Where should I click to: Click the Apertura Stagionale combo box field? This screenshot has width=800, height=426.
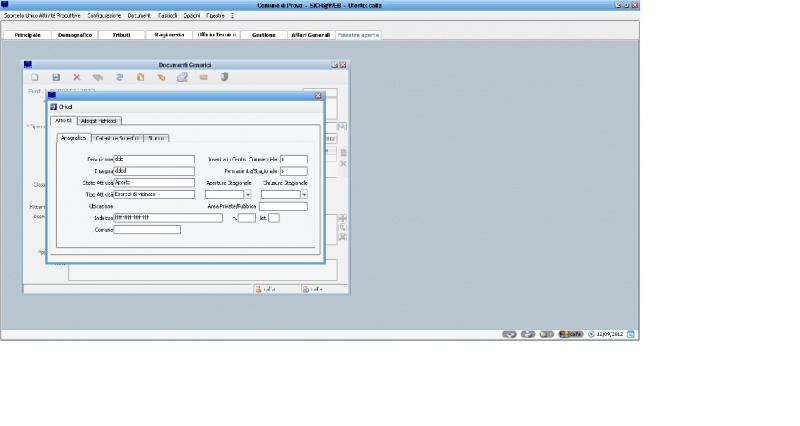[224, 194]
